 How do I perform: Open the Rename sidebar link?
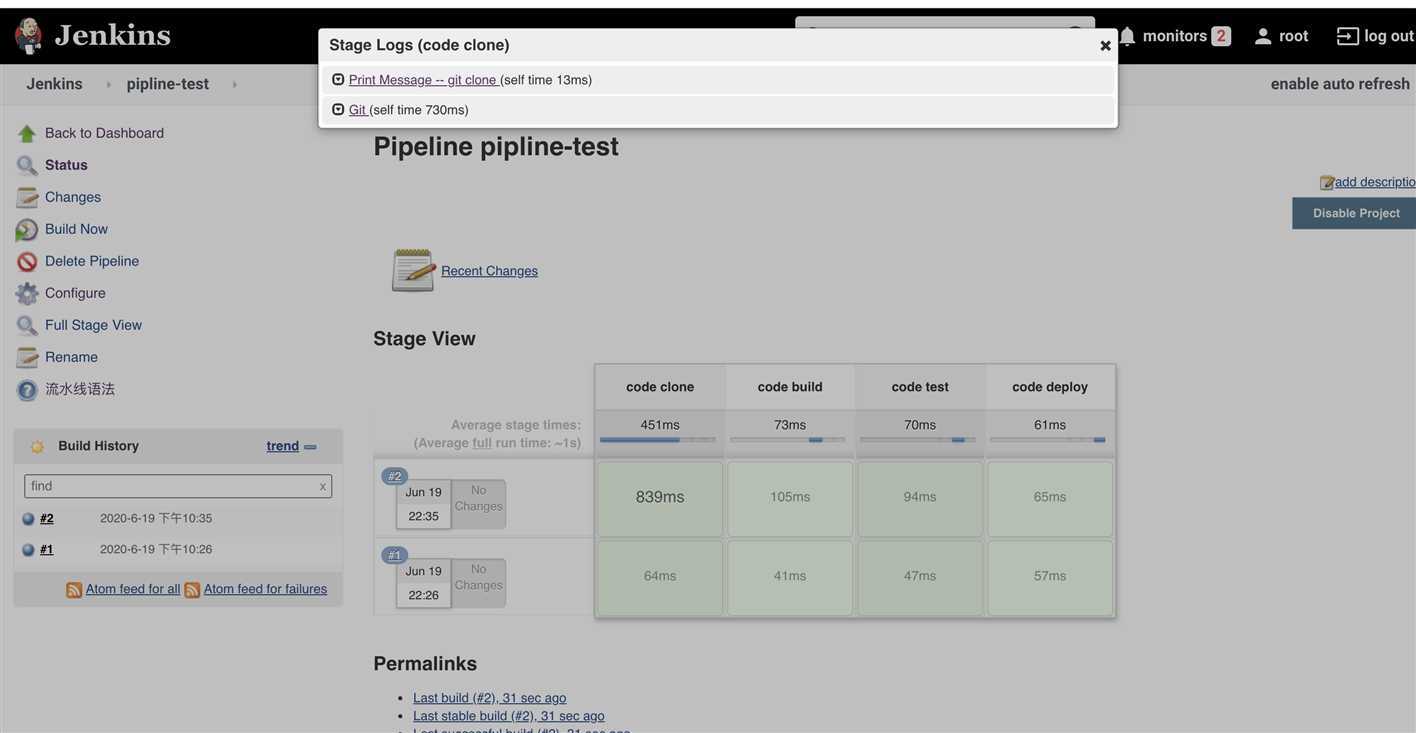(71, 357)
